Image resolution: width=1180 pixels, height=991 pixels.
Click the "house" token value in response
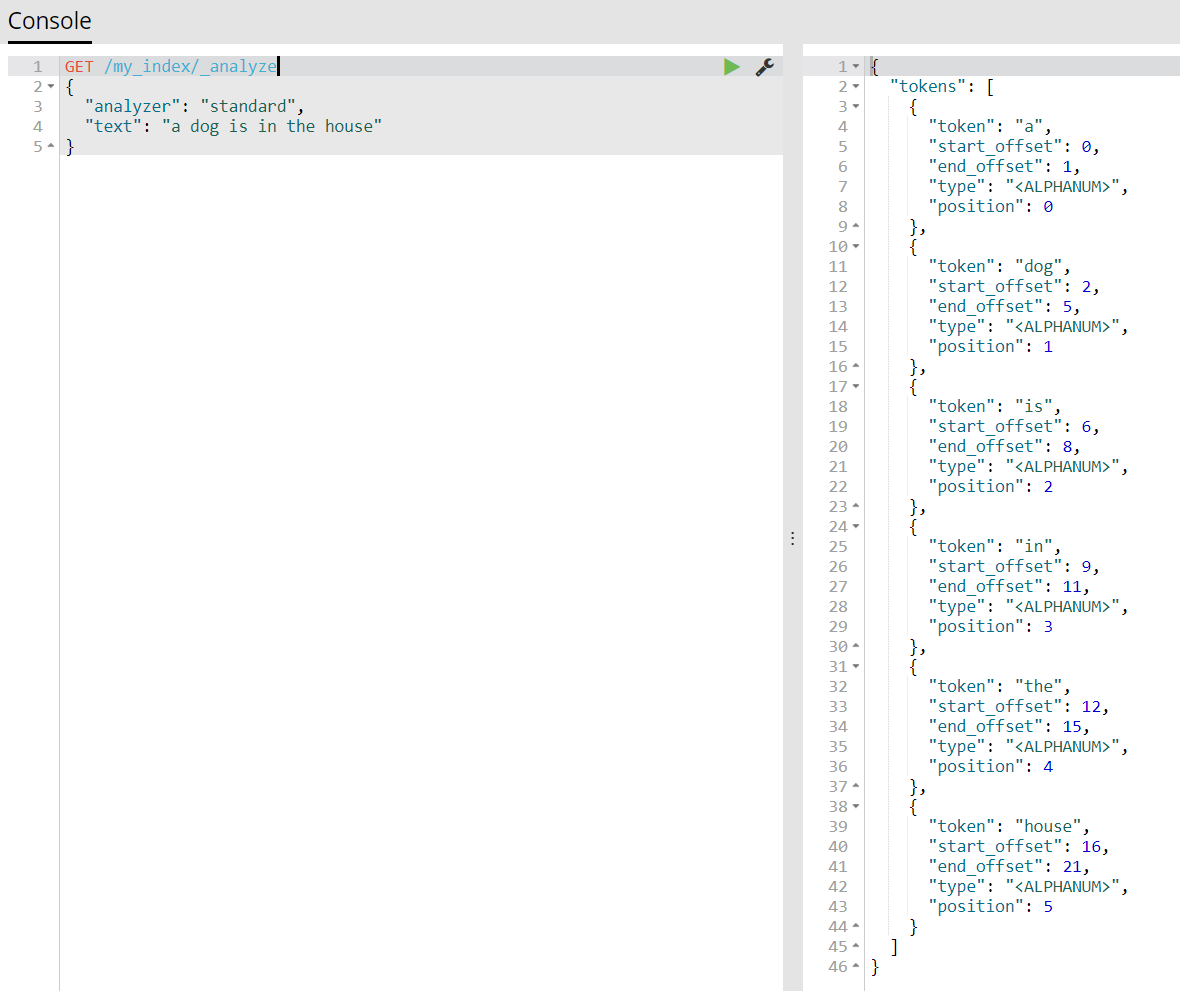tap(1048, 826)
